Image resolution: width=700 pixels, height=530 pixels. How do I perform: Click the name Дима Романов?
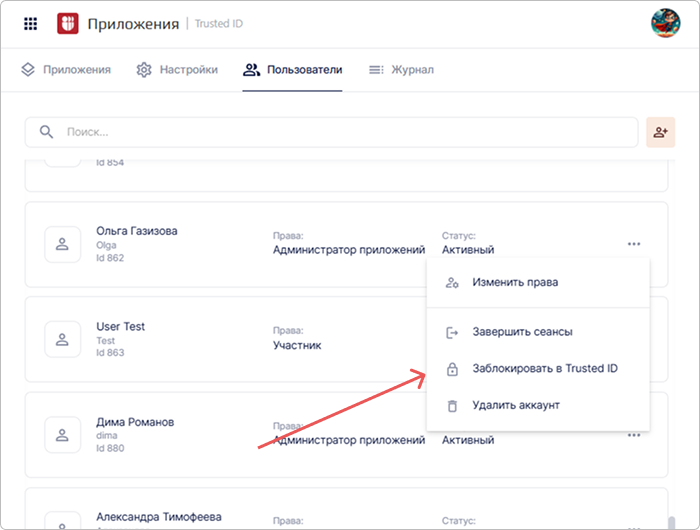tap(135, 422)
